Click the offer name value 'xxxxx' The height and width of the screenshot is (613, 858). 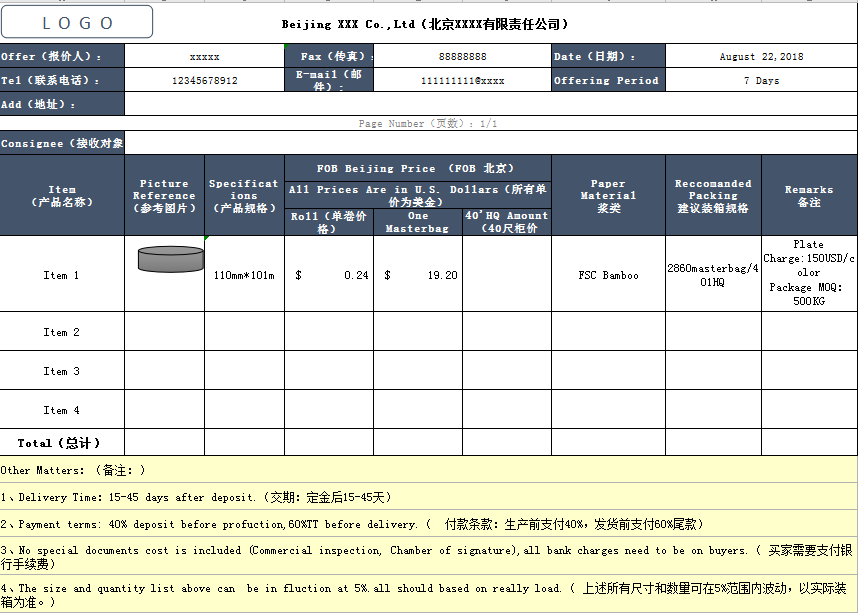pyautogui.click(x=205, y=56)
